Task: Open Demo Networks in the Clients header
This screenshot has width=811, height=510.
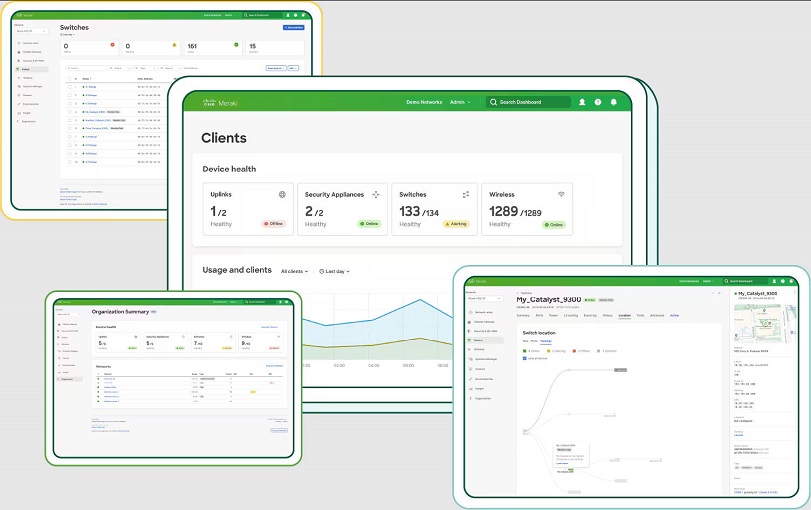Action: 423,102
